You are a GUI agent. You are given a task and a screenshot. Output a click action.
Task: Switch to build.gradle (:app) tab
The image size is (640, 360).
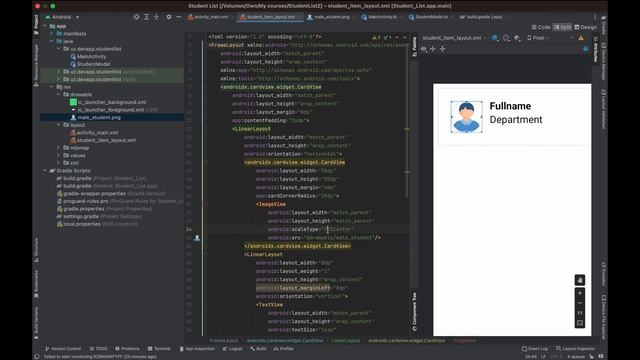pyautogui.click(x=482, y=17)
